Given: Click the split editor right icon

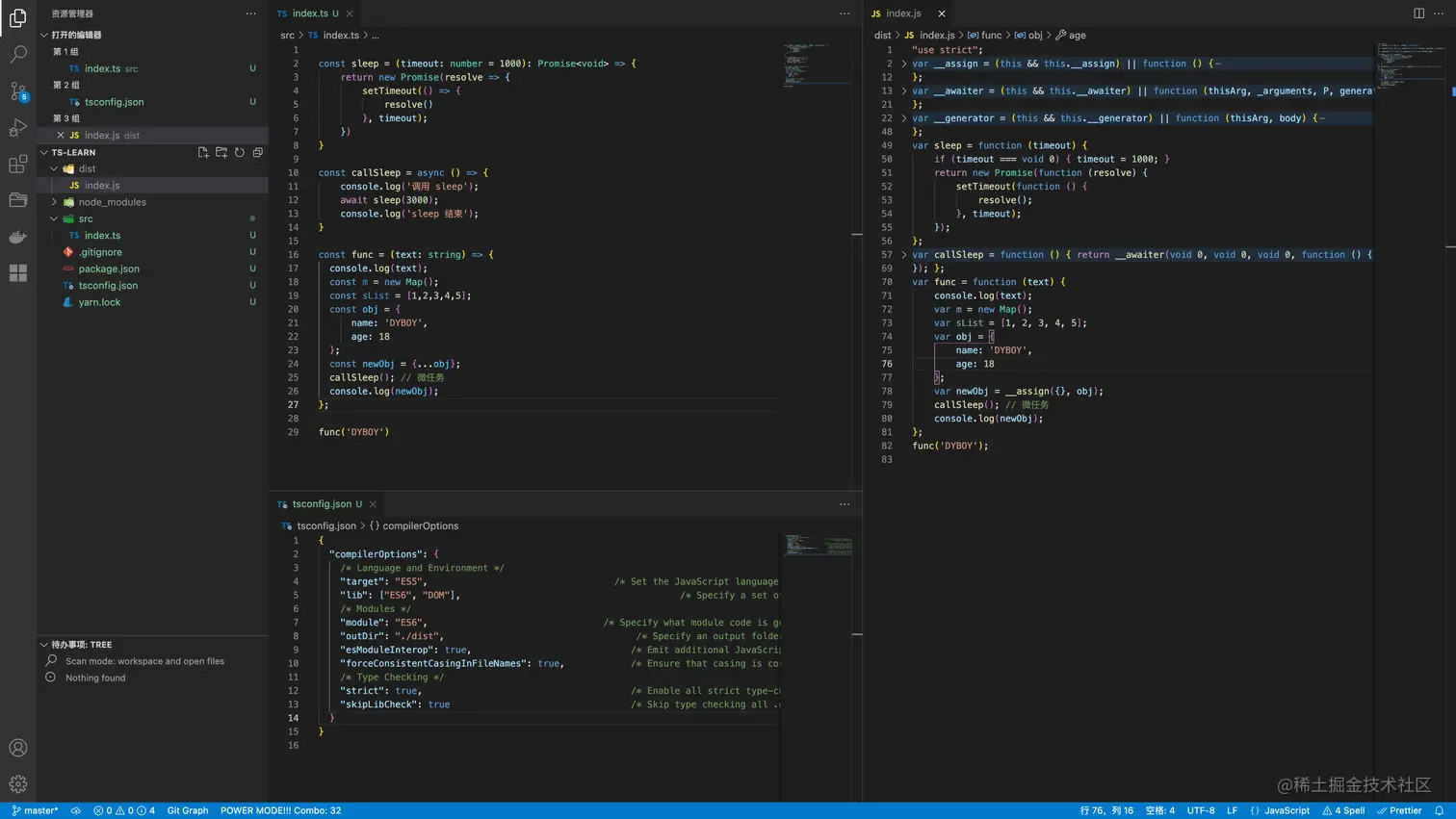Looking at the screenshot, I should click(x=1418, y=13).
